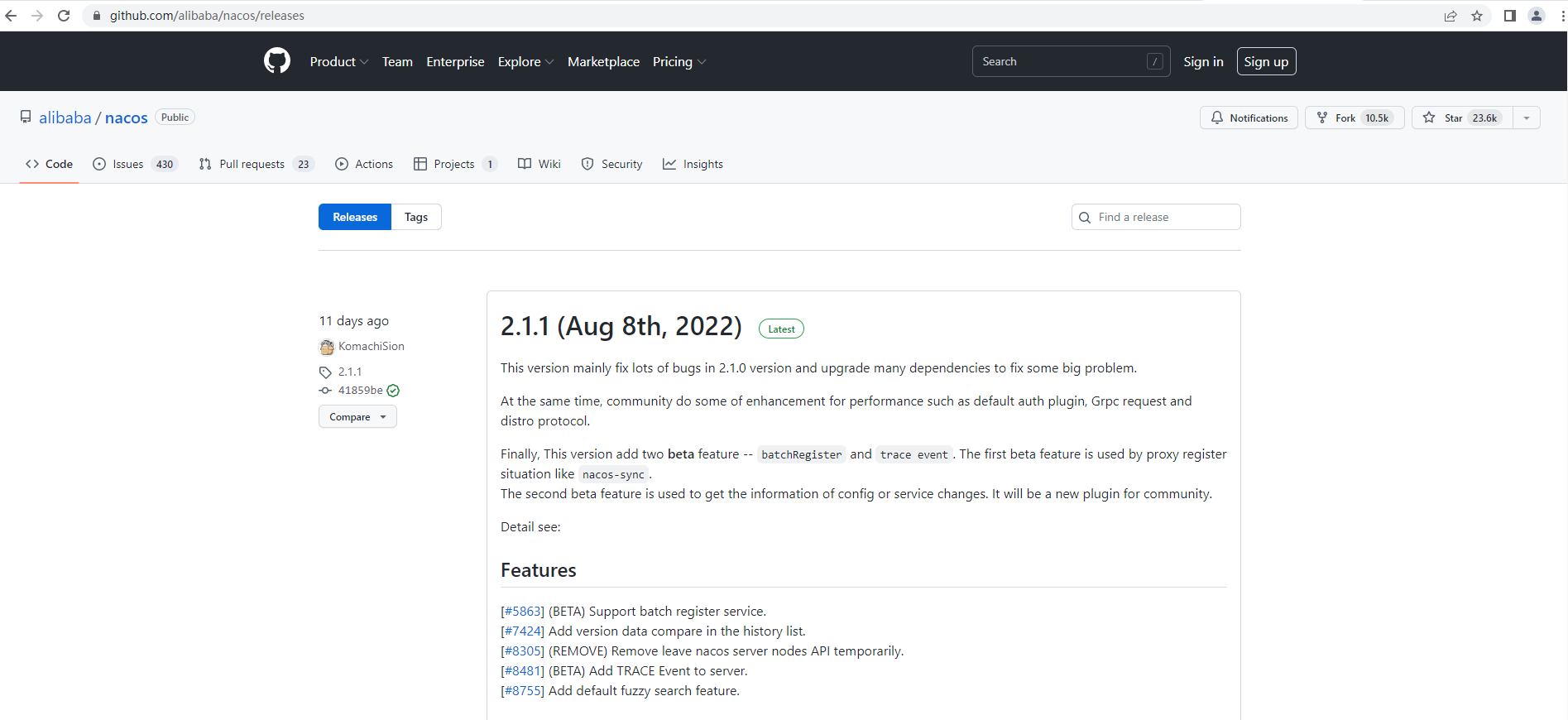
Task: Switch to the Code tab
Action: (49, 164)
